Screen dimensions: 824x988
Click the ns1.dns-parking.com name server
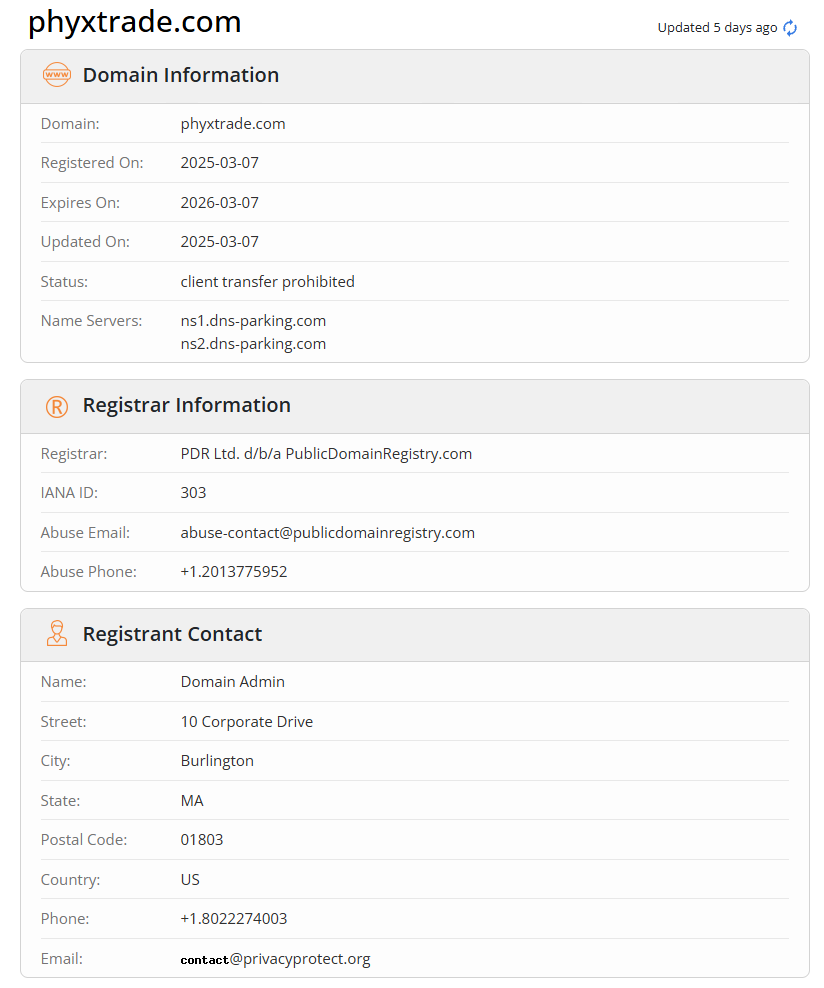point(253,321)
